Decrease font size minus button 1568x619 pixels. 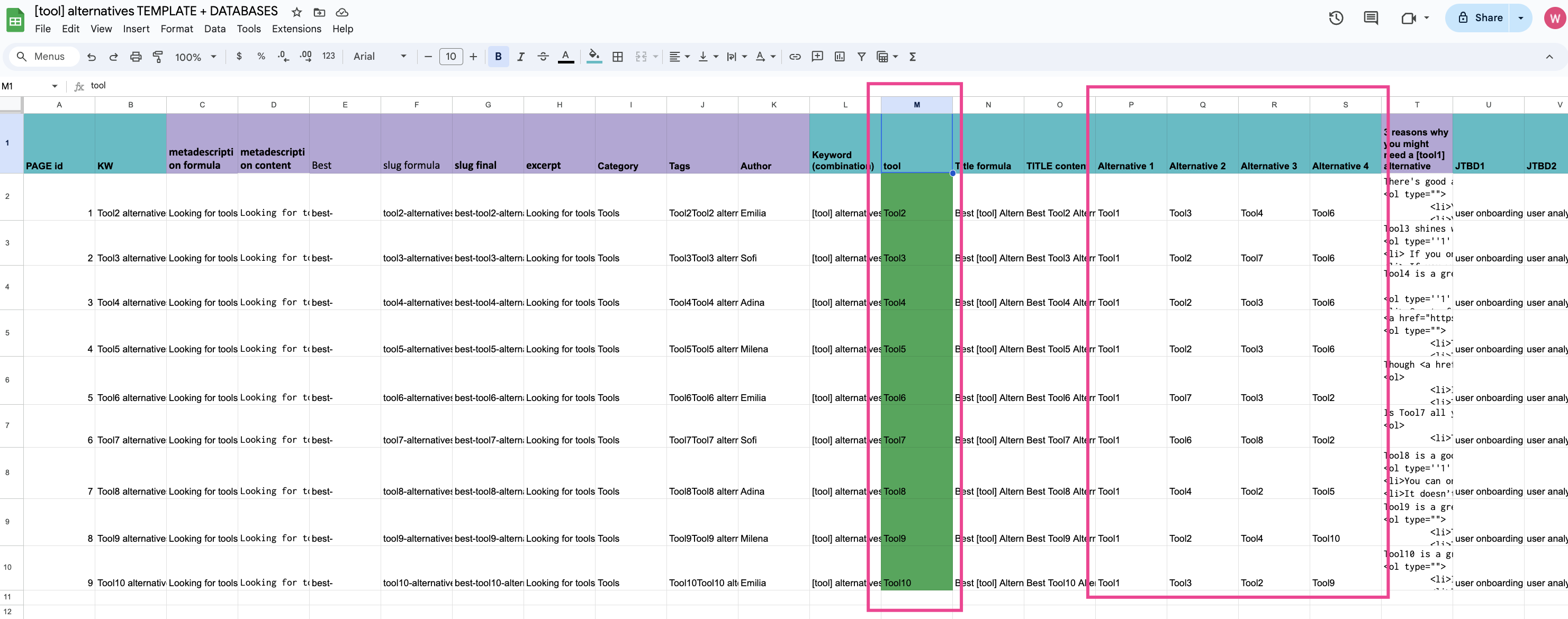click(428, 57)
